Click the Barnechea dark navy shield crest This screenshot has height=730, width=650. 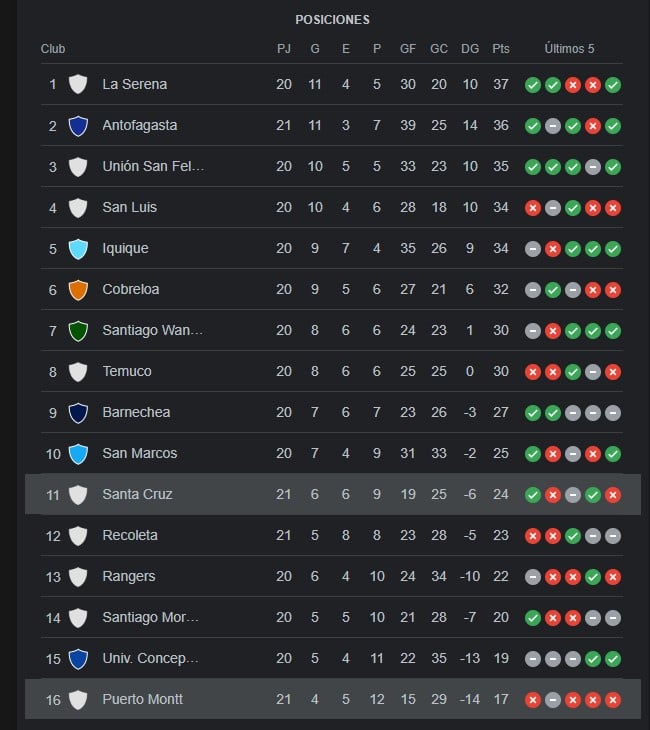coord(78,412)
